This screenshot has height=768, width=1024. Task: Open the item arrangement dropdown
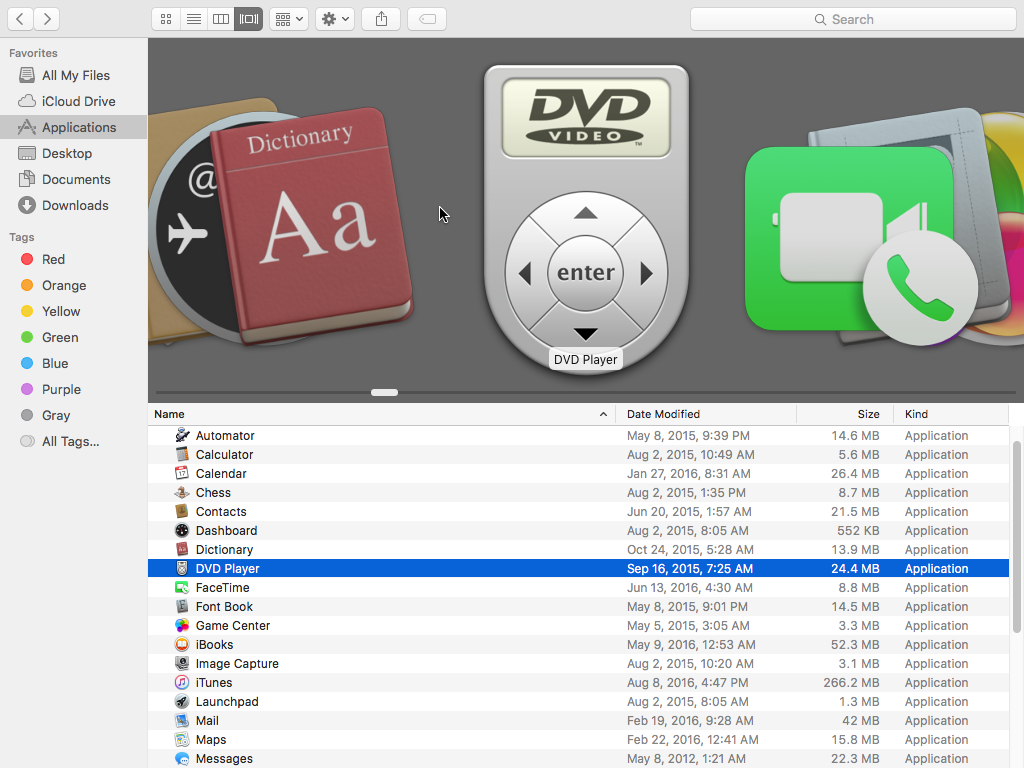click(289, 19)
